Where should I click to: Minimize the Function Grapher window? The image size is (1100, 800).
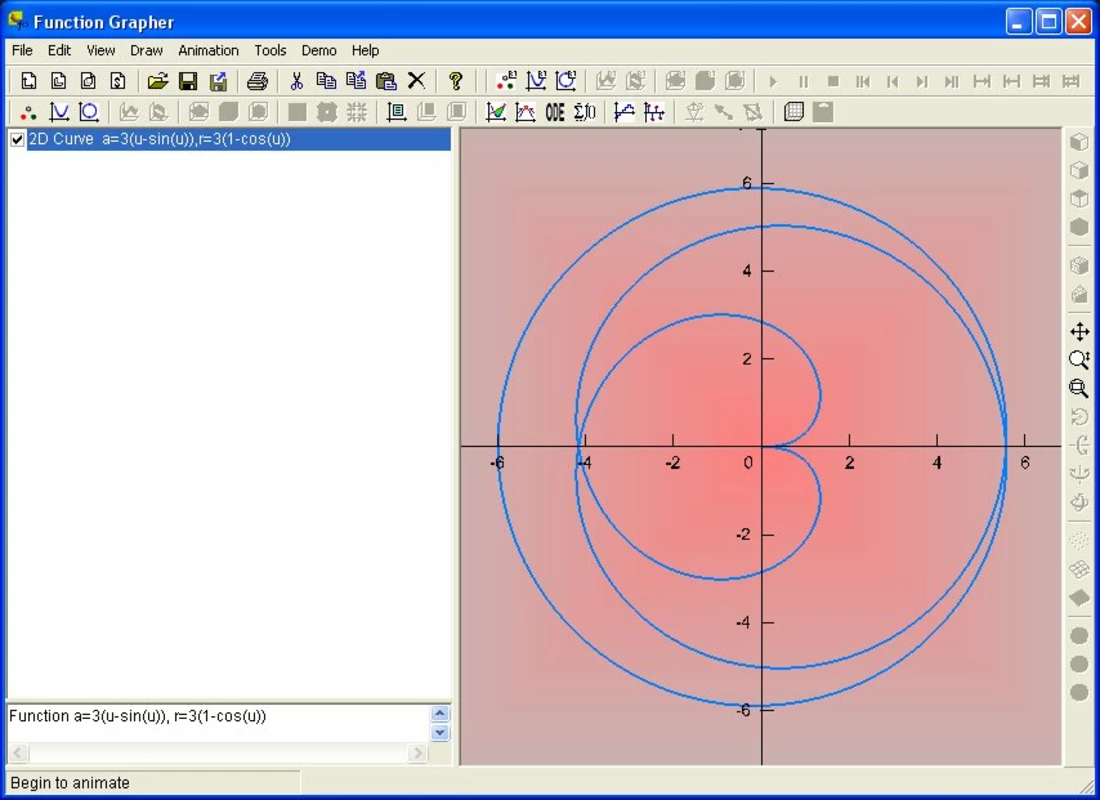coord(1019,22)
